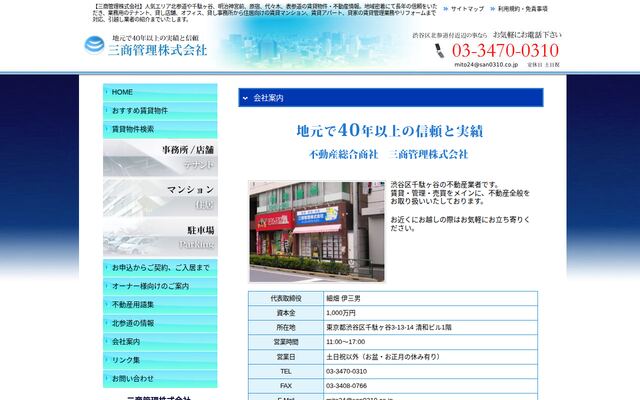This screenshot has height=400, width=640.
Task: Click the 資本金 table label
Action: pos(286,313)
